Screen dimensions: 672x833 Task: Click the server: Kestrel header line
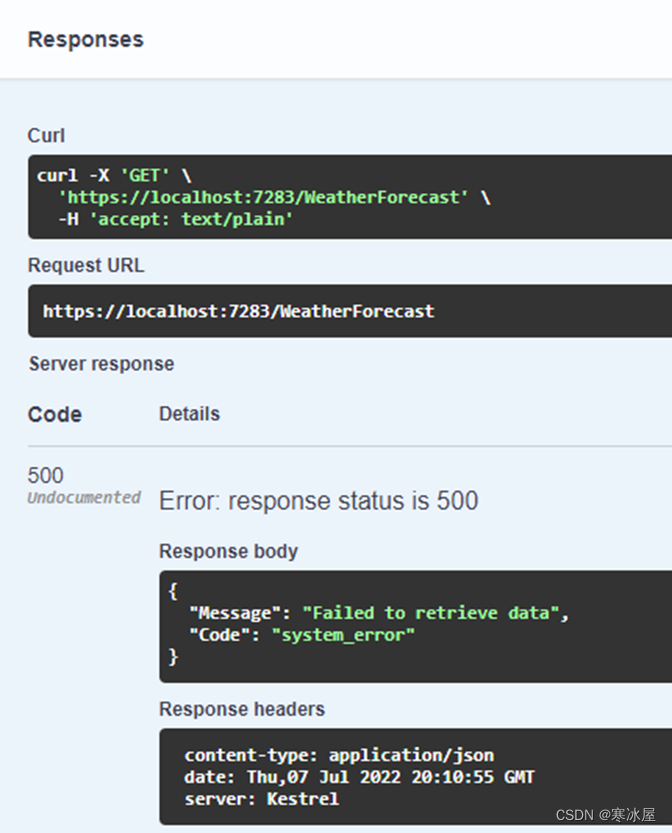tap(261, 799)
